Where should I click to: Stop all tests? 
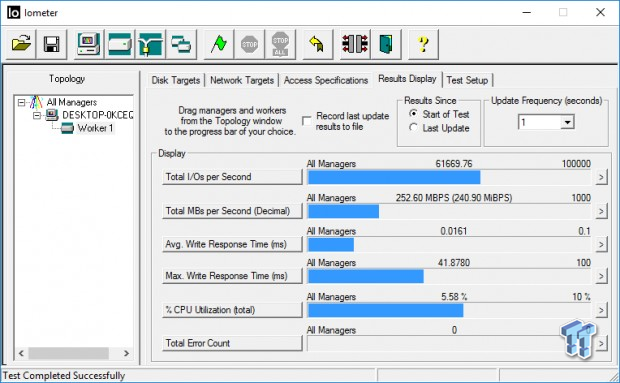pos(280,44)
